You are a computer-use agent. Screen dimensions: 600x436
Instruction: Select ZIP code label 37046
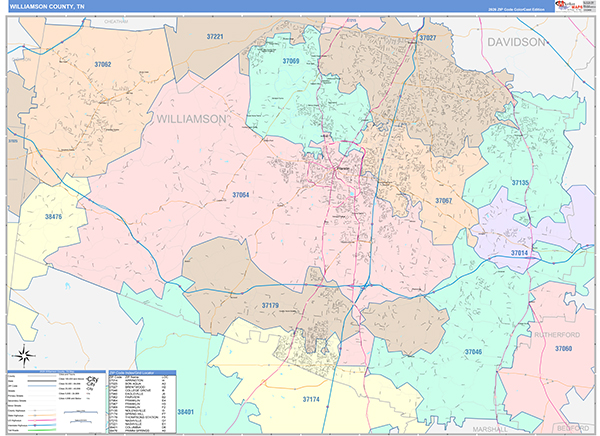pos(473,351)
